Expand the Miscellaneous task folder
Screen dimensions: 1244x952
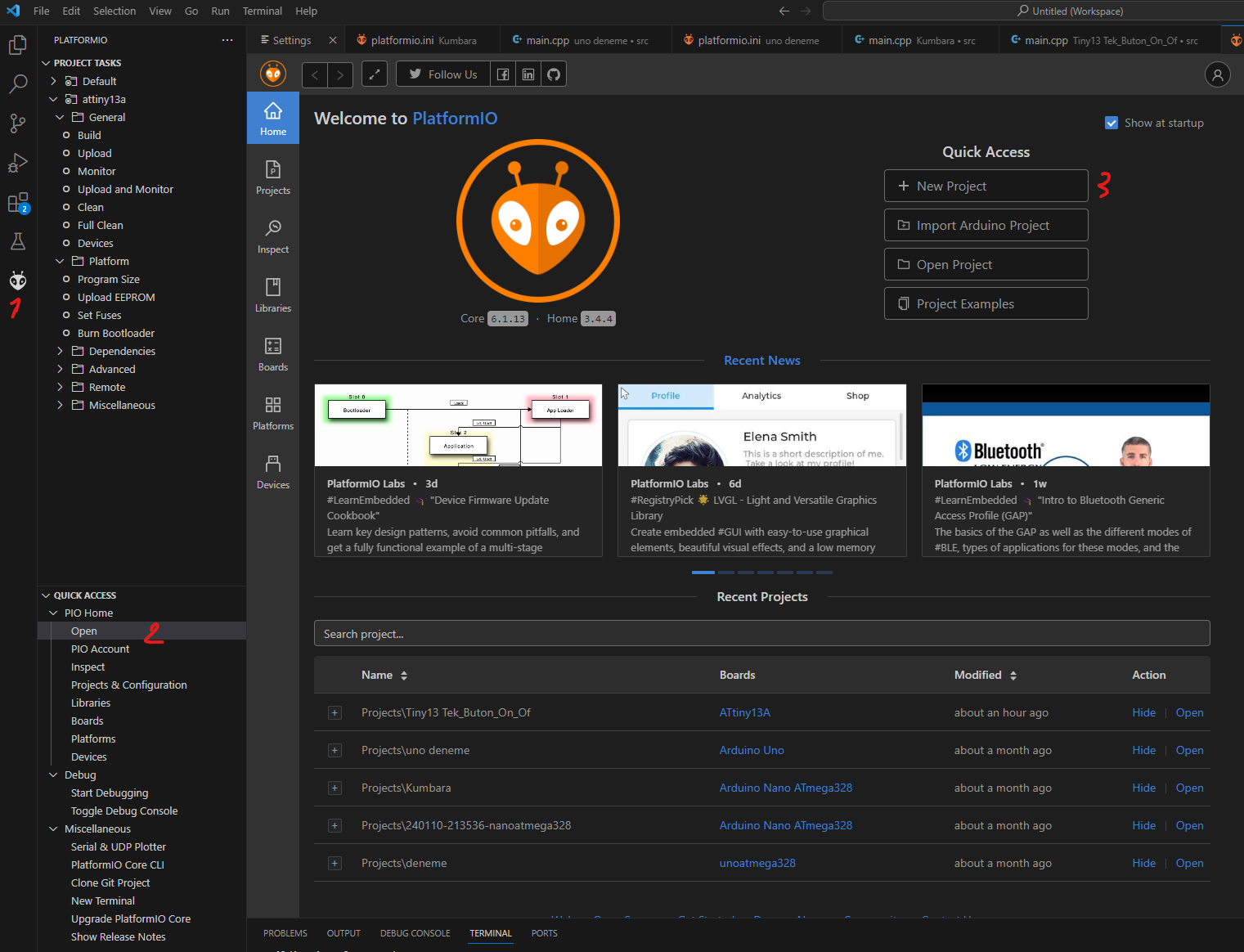tap(60, 405)
